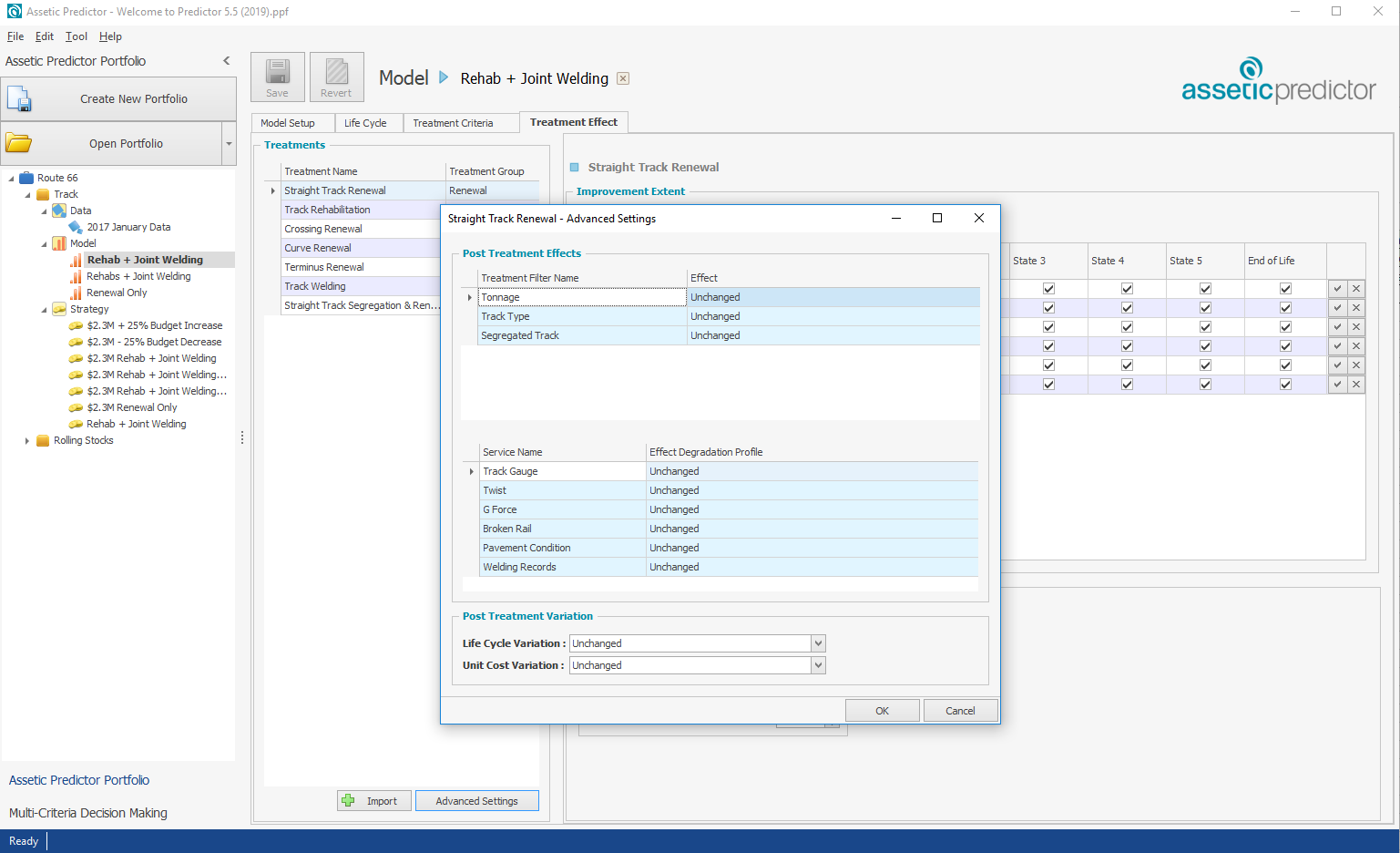Click the Multi-Criteria Decision Making link

pyautogui.click(x=88, y=813)
